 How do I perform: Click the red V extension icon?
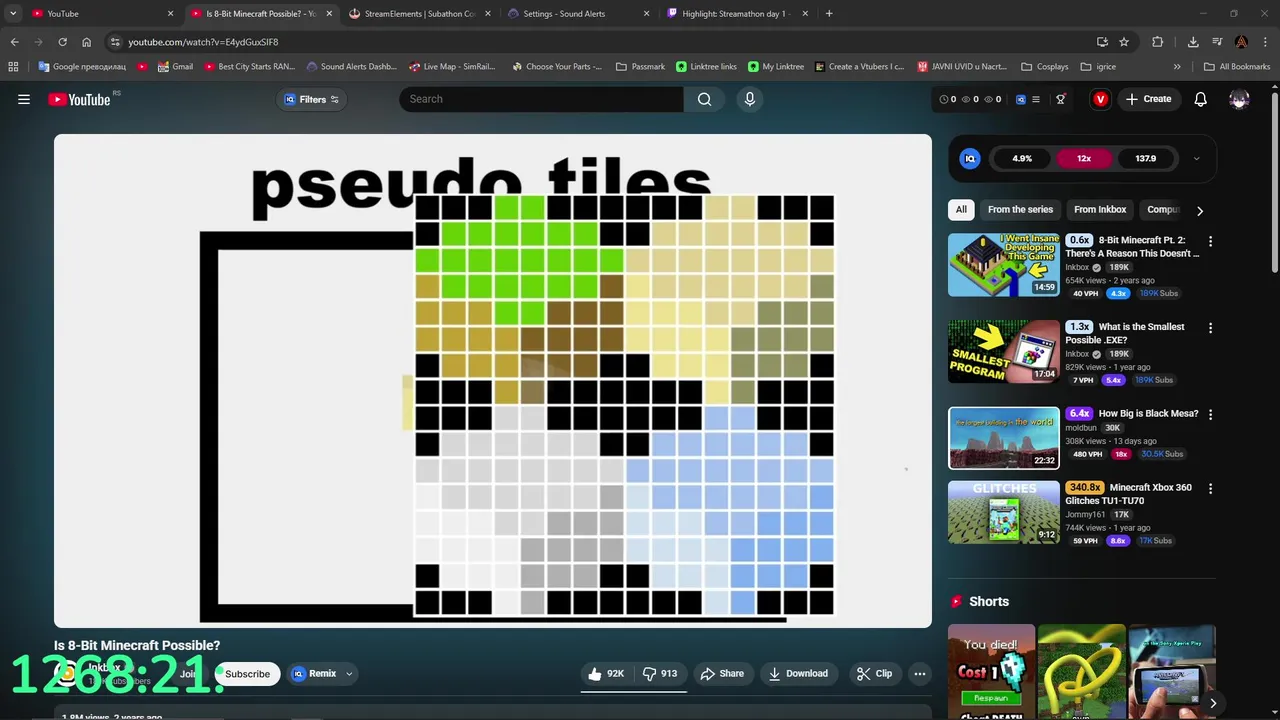pos(1100,99)
